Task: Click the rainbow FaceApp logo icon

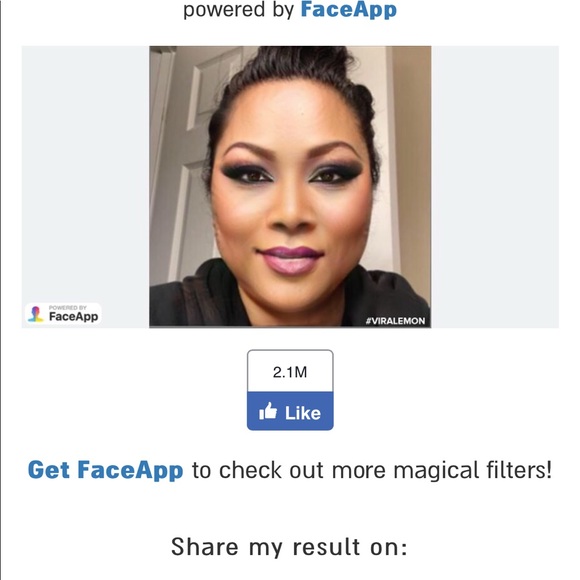Action: (x=36, y=314)
